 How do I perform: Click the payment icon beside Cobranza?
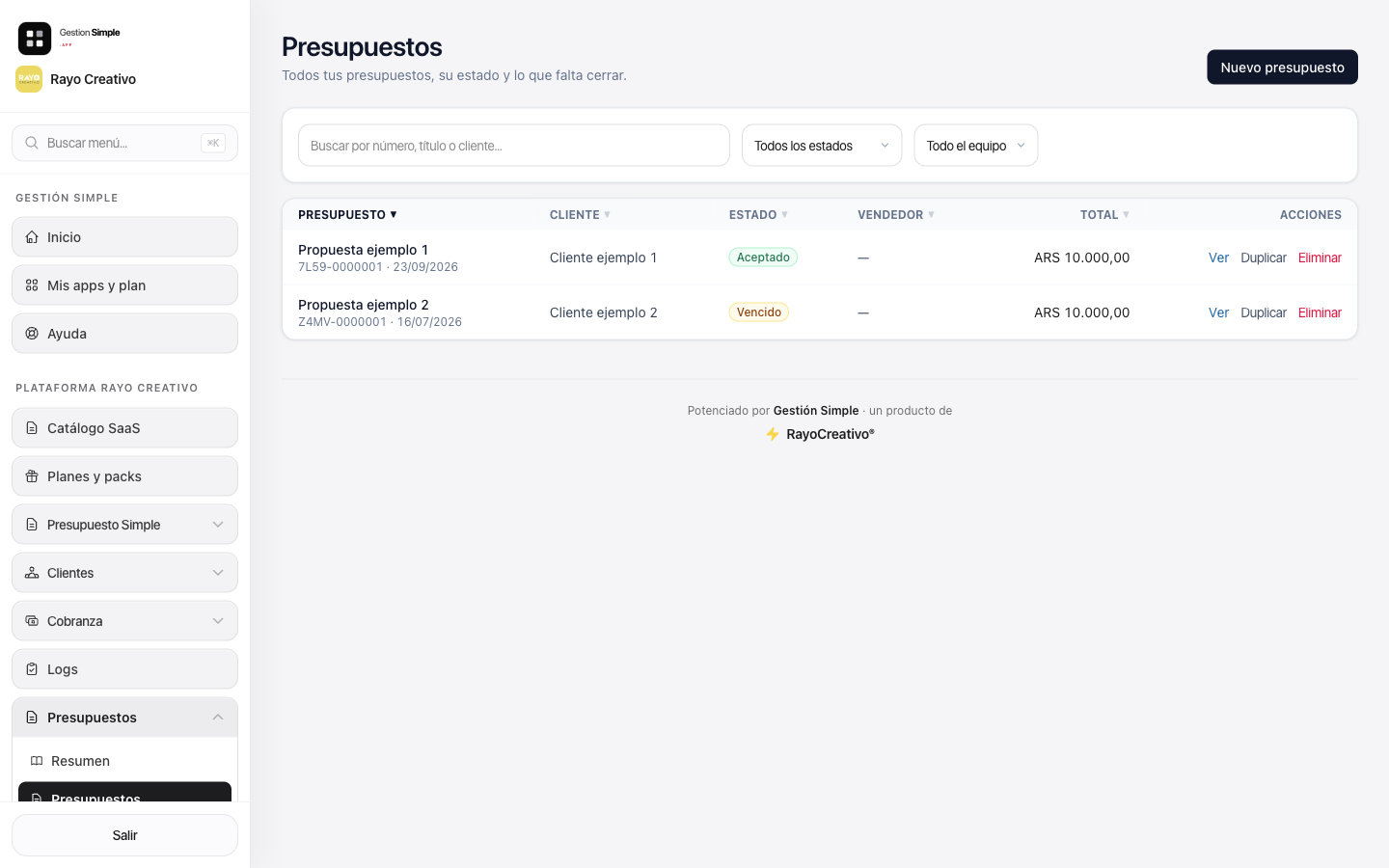[x=32, y=621]
